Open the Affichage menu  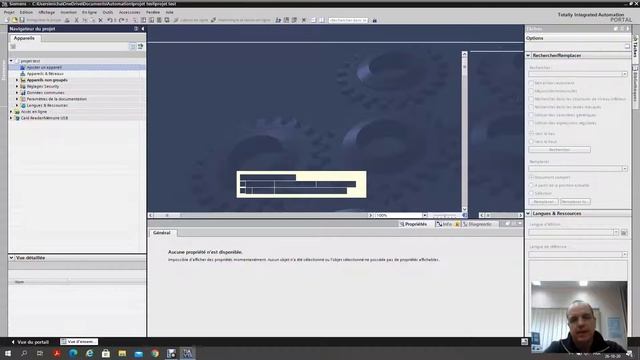pos(47,12)
